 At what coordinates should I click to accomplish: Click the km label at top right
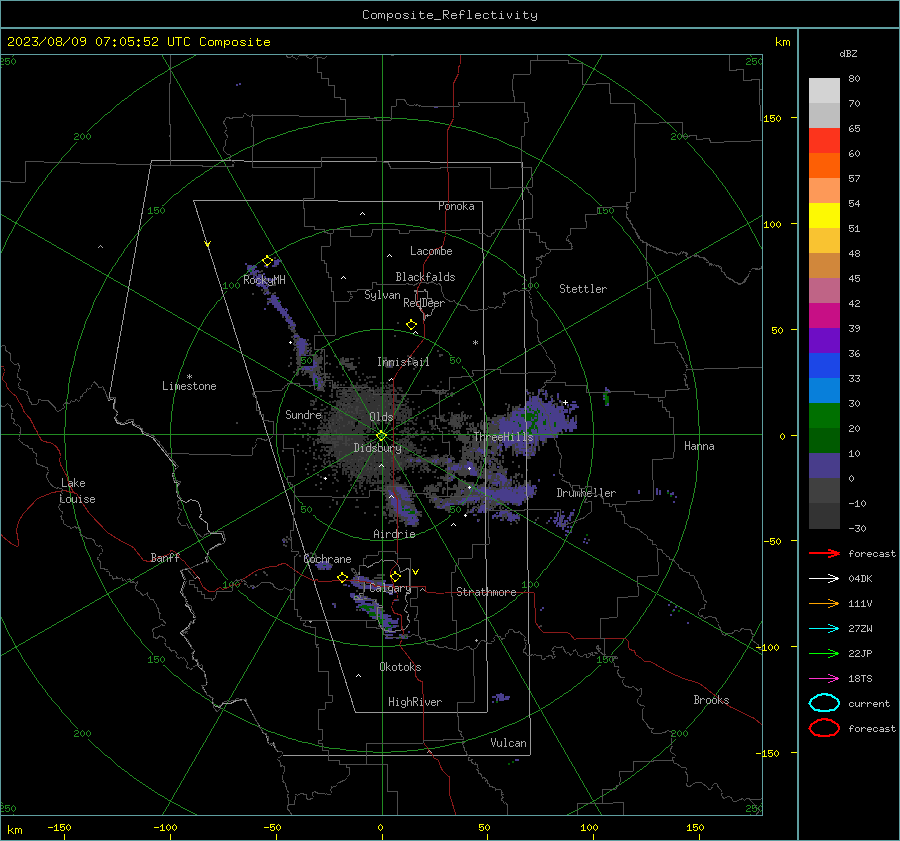[x=782, y=42]
